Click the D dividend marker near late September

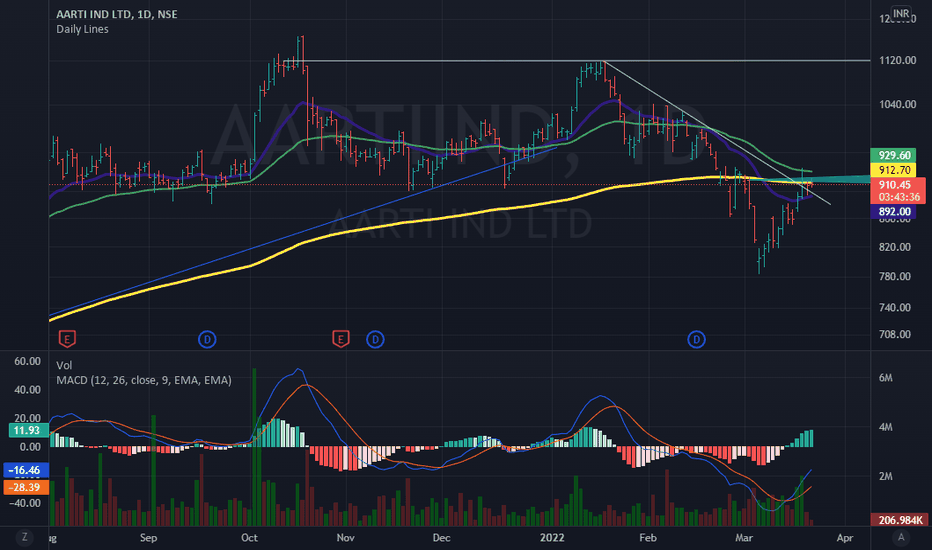coord(207,340)
